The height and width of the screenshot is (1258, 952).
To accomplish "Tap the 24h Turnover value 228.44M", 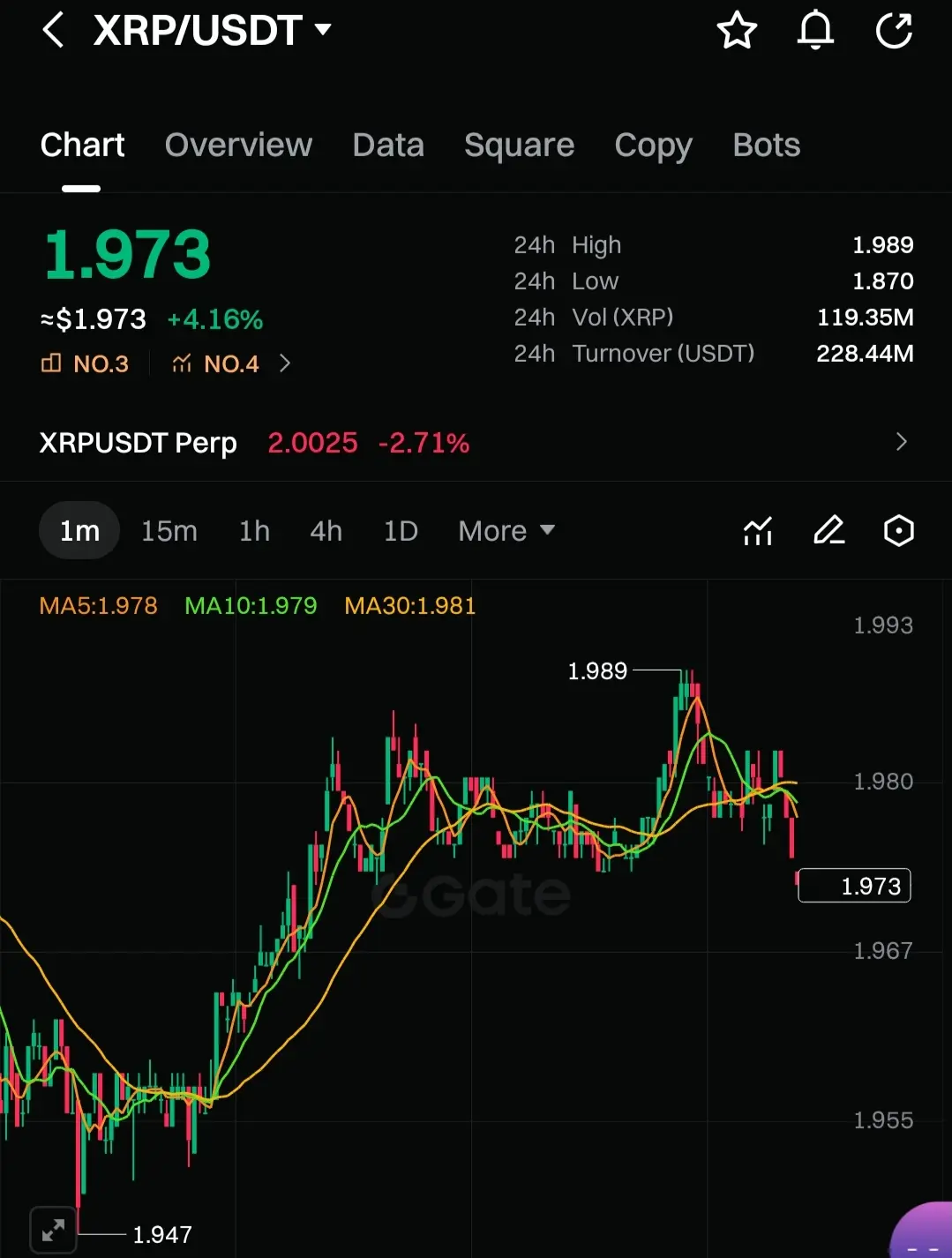I will coord(865,354).
